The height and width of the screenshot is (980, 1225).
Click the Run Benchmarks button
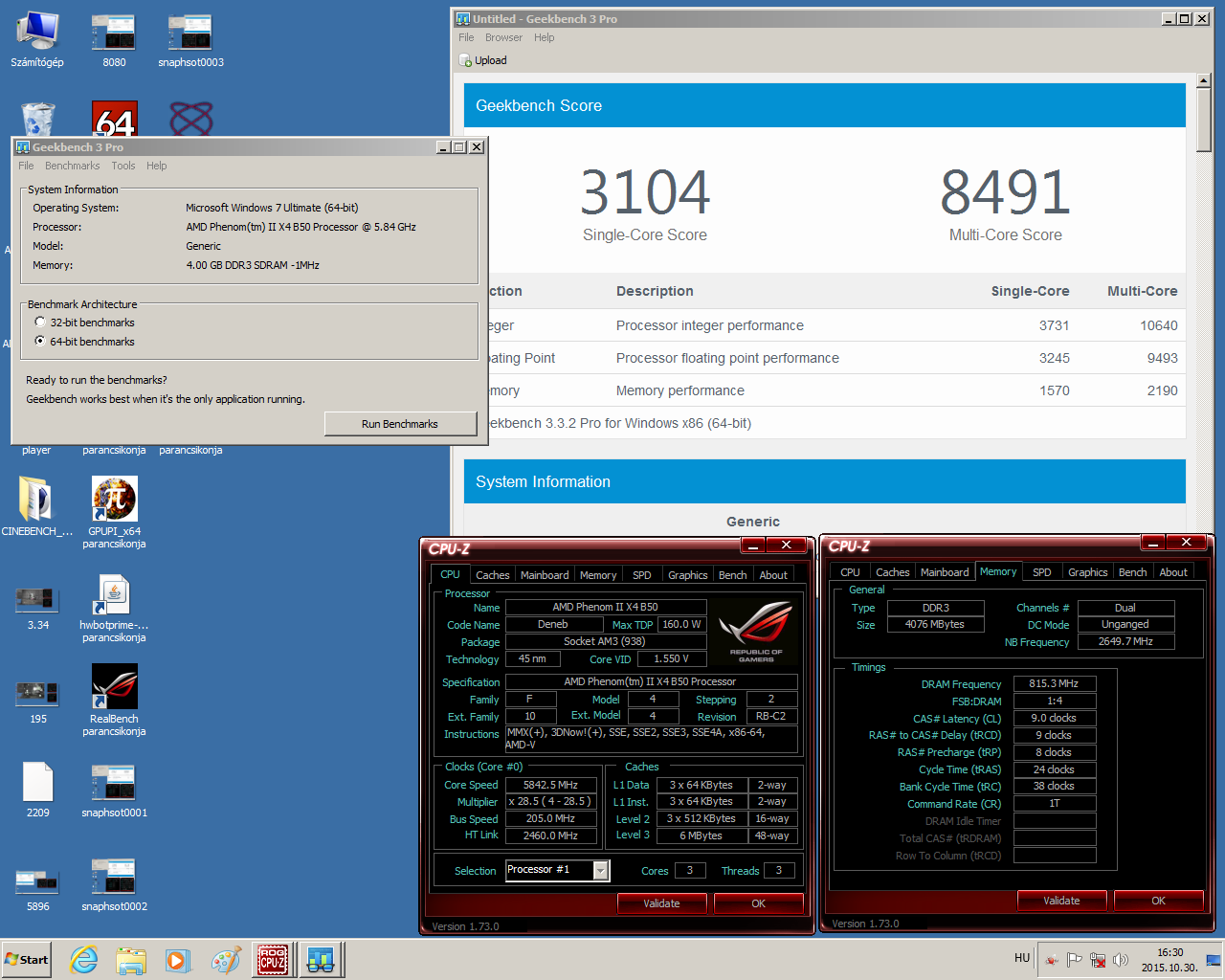[x=400, y=424]
